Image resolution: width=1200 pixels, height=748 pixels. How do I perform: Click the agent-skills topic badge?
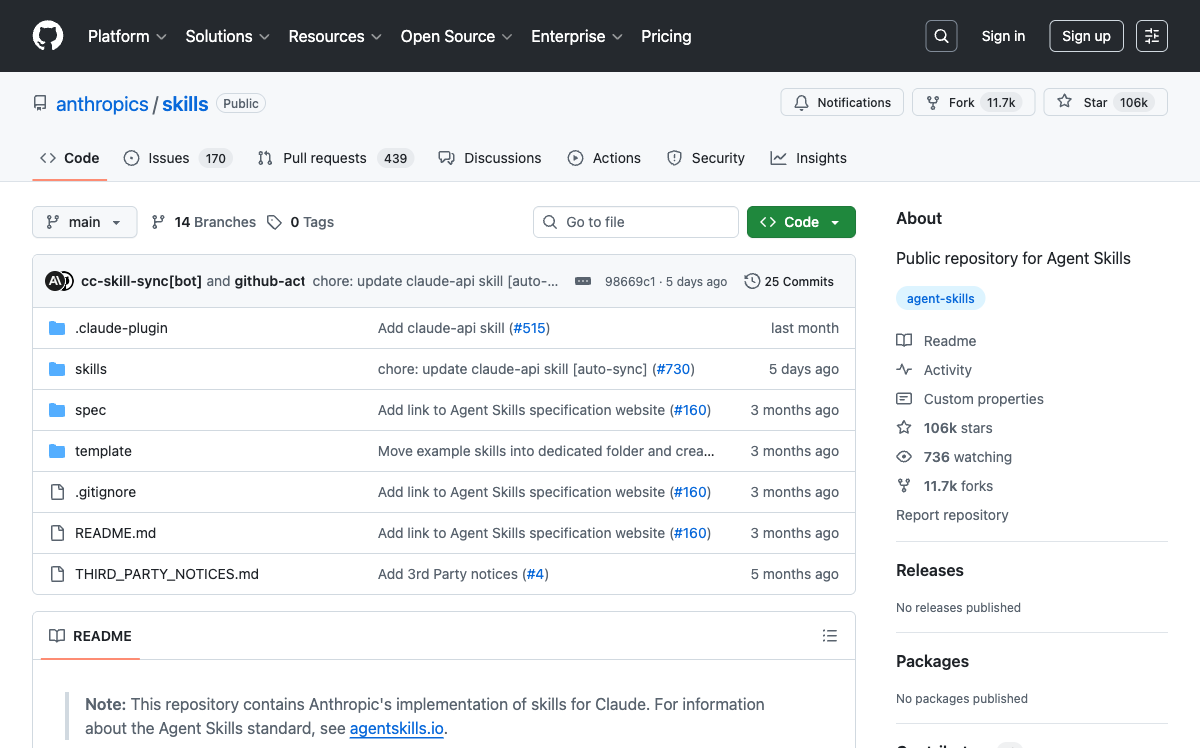point(940,298)
